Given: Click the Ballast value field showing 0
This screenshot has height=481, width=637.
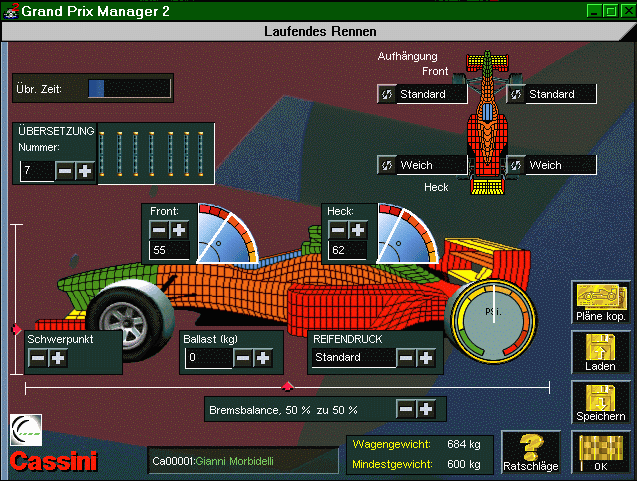Looking at the screenshot, I should pyautogui.click(x=208, y=358).
